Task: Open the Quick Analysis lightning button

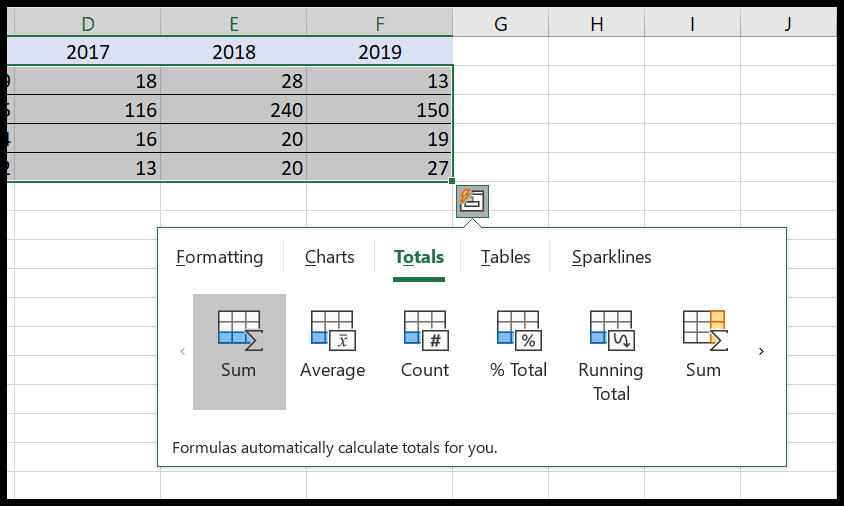Action: 473,201
